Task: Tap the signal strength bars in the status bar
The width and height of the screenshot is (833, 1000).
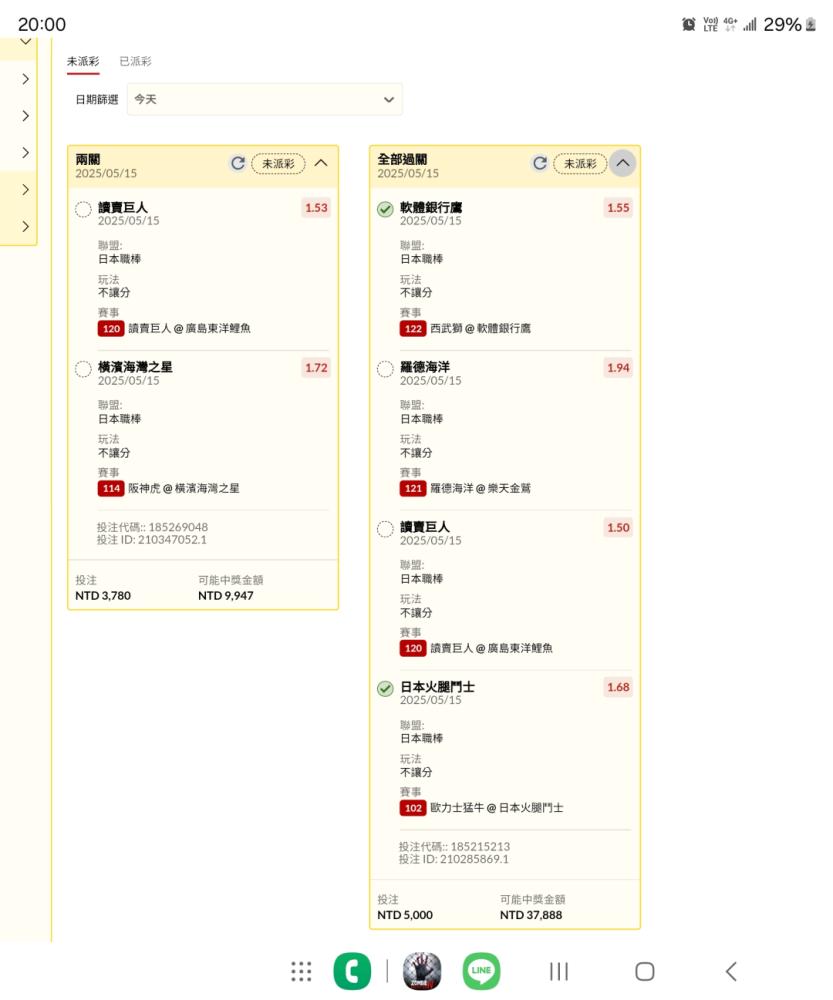Action: click(749, 24)
